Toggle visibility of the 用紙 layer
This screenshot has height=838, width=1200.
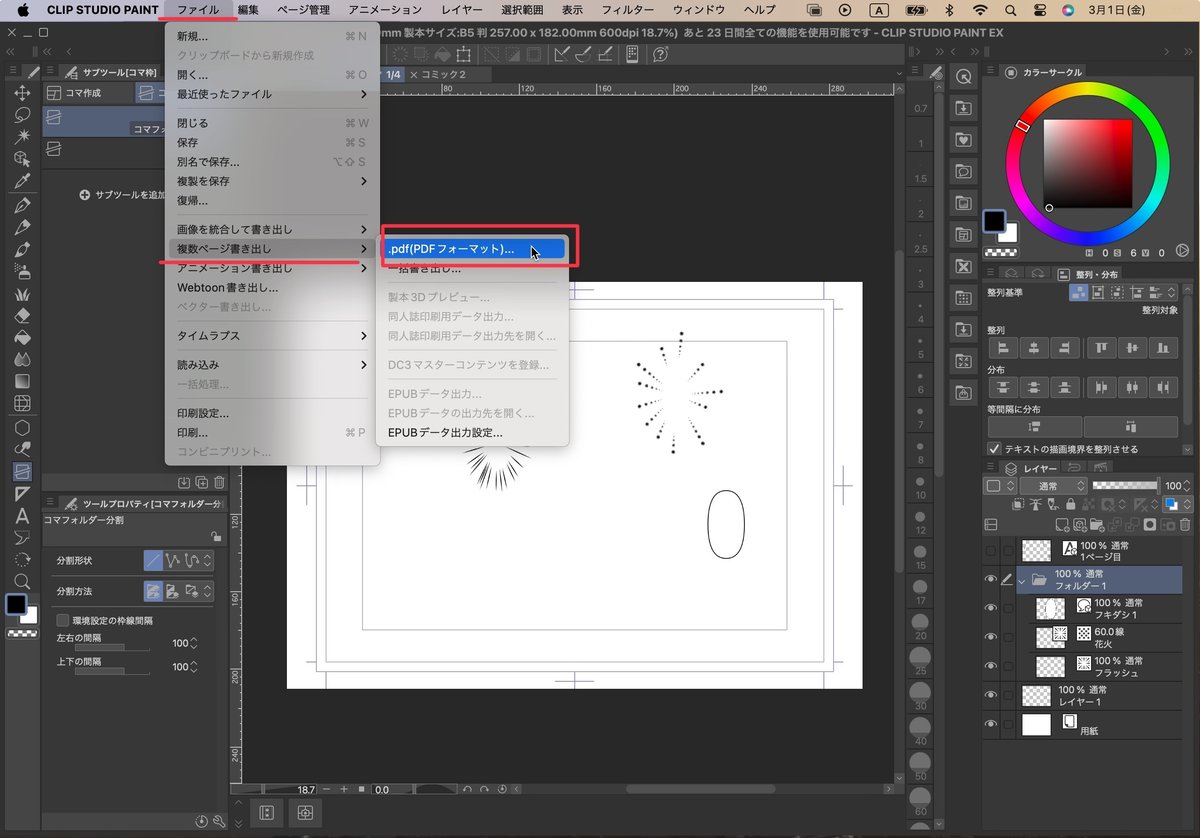point(990,724)
